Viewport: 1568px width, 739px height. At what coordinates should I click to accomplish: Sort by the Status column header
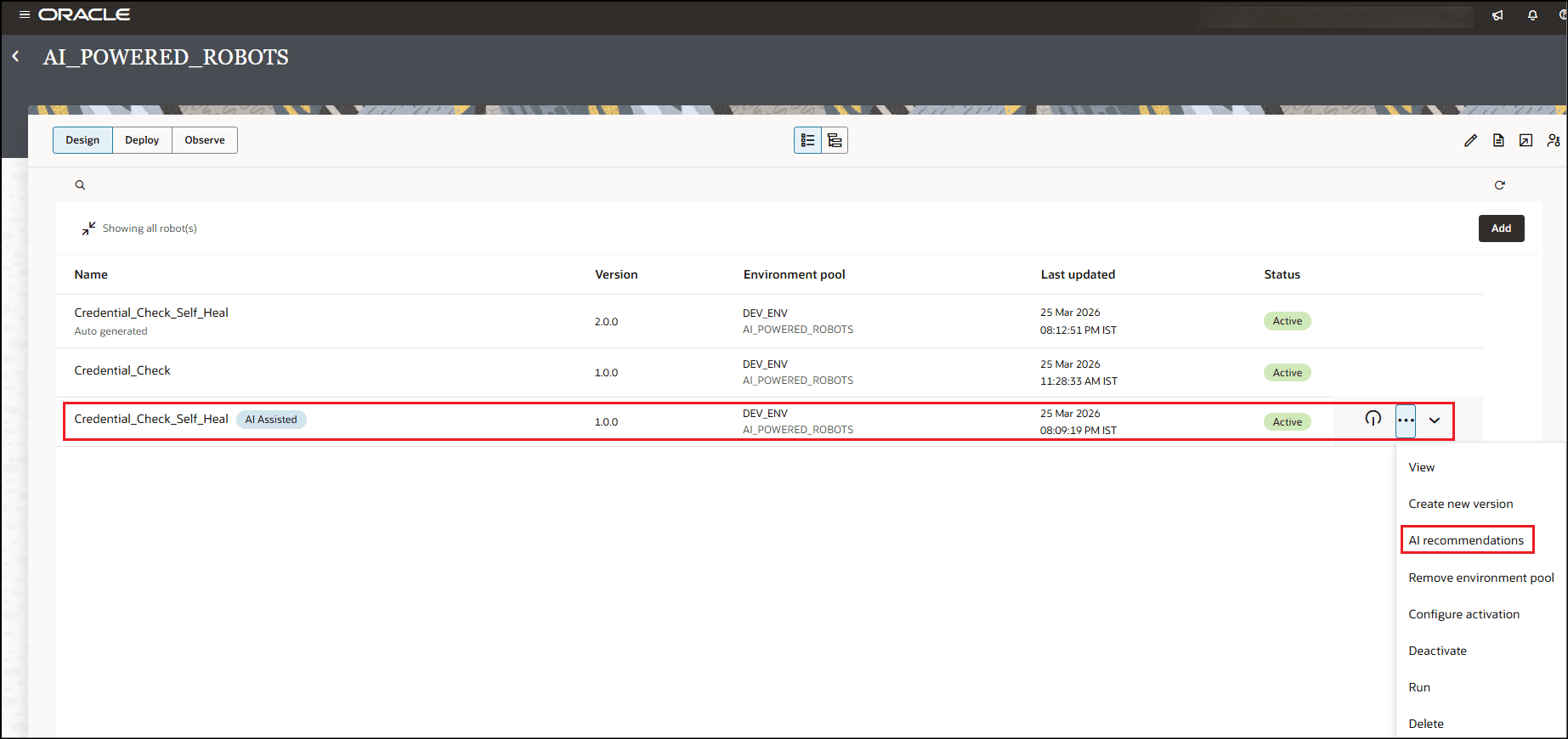1282,274
